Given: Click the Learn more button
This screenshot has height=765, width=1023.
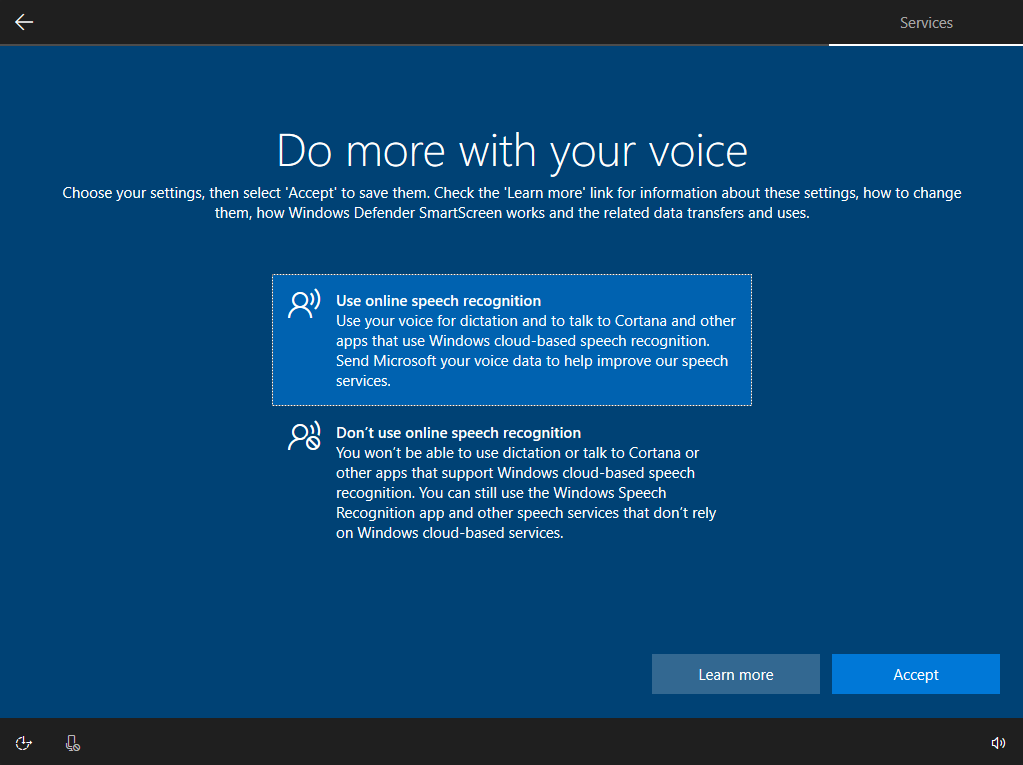Looking at the screenshot, I should pos(735,674).
